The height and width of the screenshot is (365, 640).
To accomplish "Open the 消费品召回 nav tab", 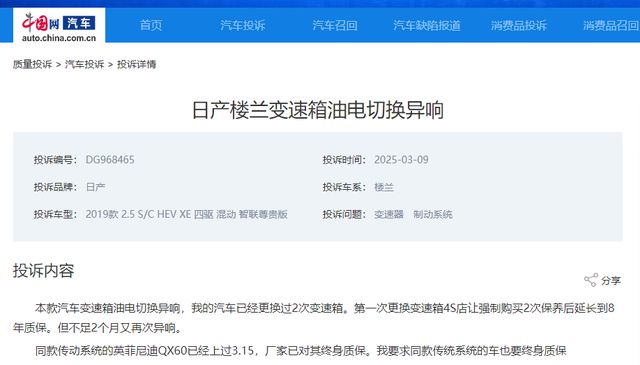I will coord(611,25).
